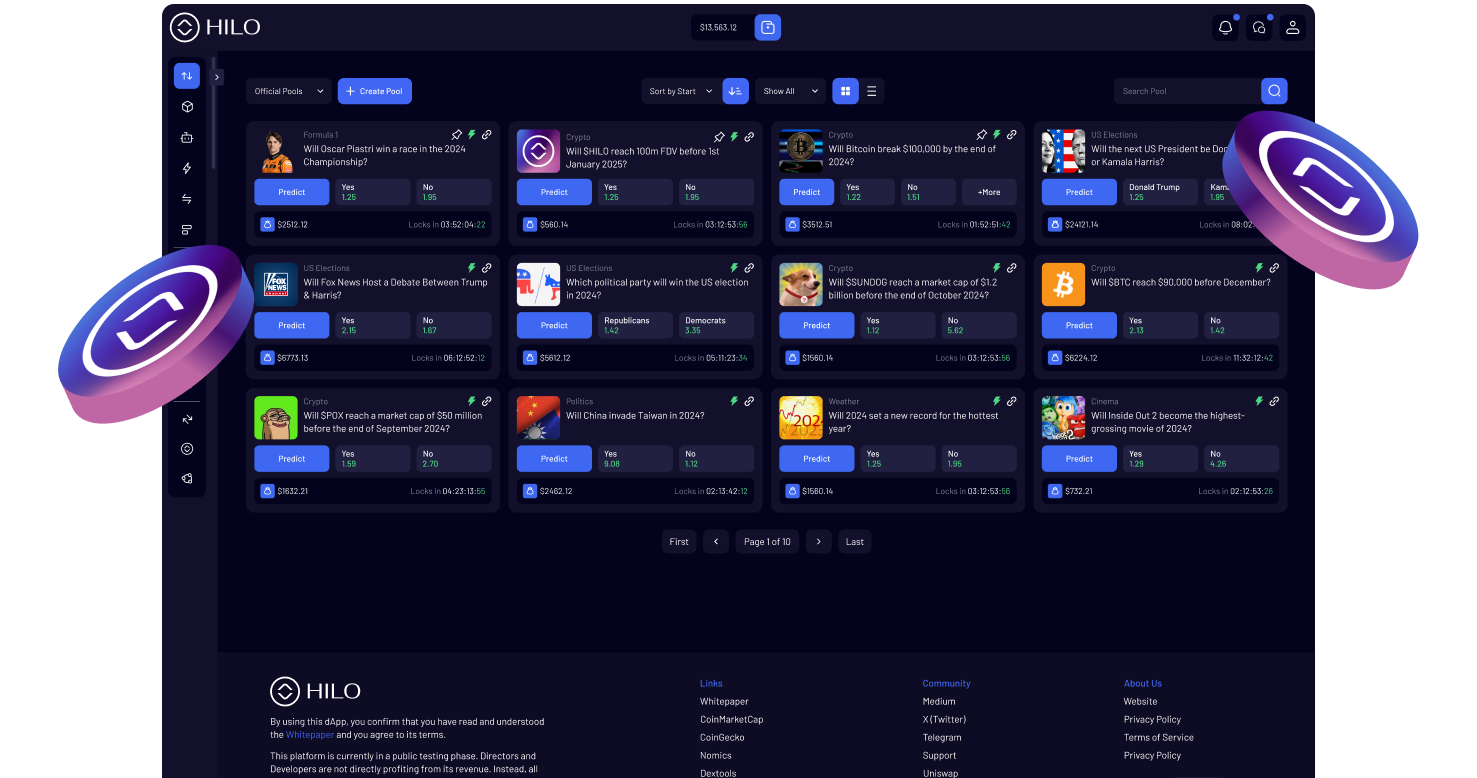Click the Fox News pool thumbnail

coord(276,284)
